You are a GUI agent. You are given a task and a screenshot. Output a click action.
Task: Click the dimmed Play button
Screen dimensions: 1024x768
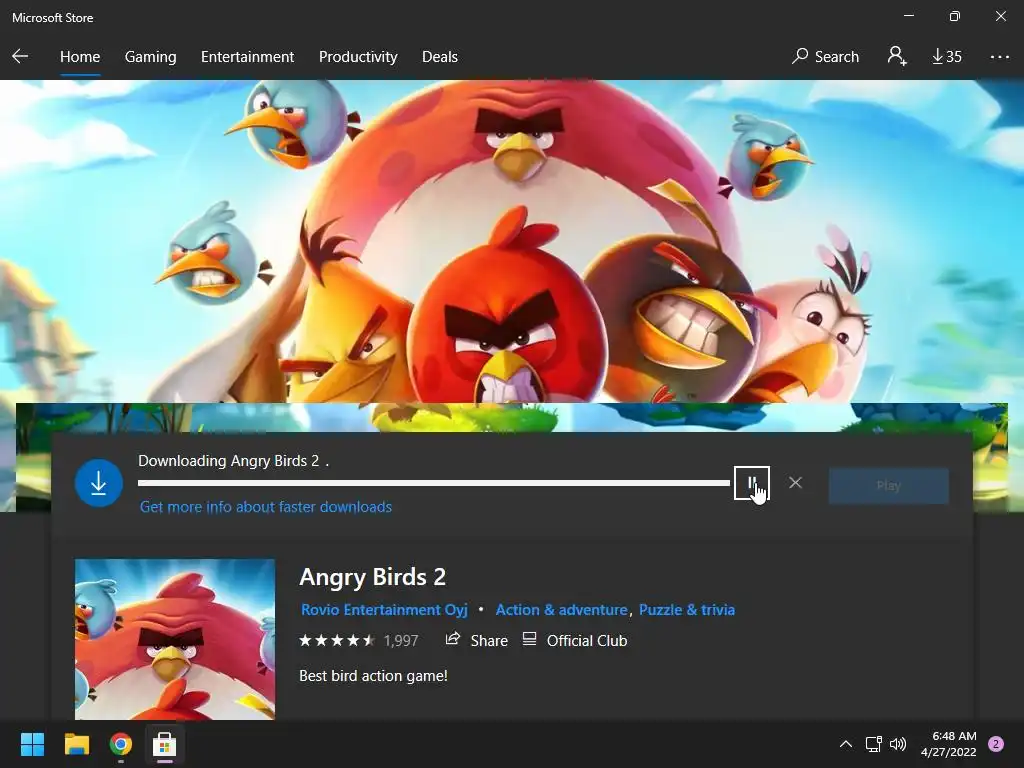point(888,485)
